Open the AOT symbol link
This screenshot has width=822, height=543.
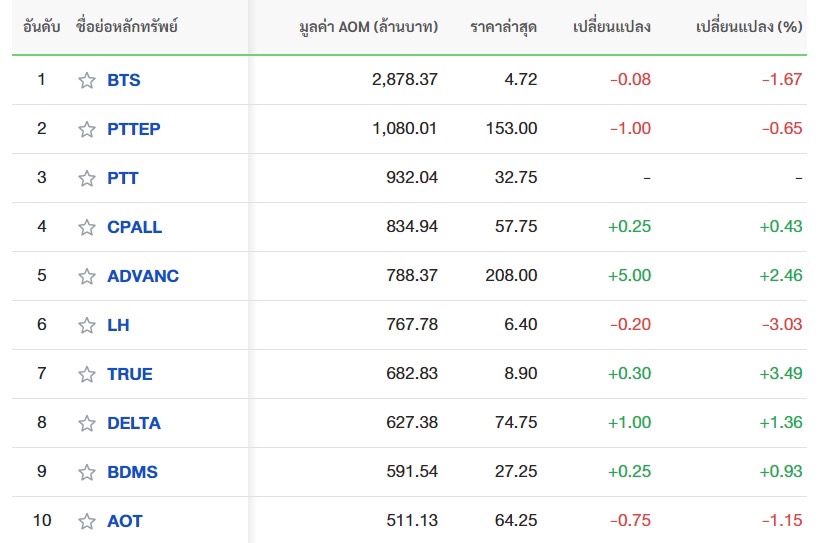[x=125, y=521]
